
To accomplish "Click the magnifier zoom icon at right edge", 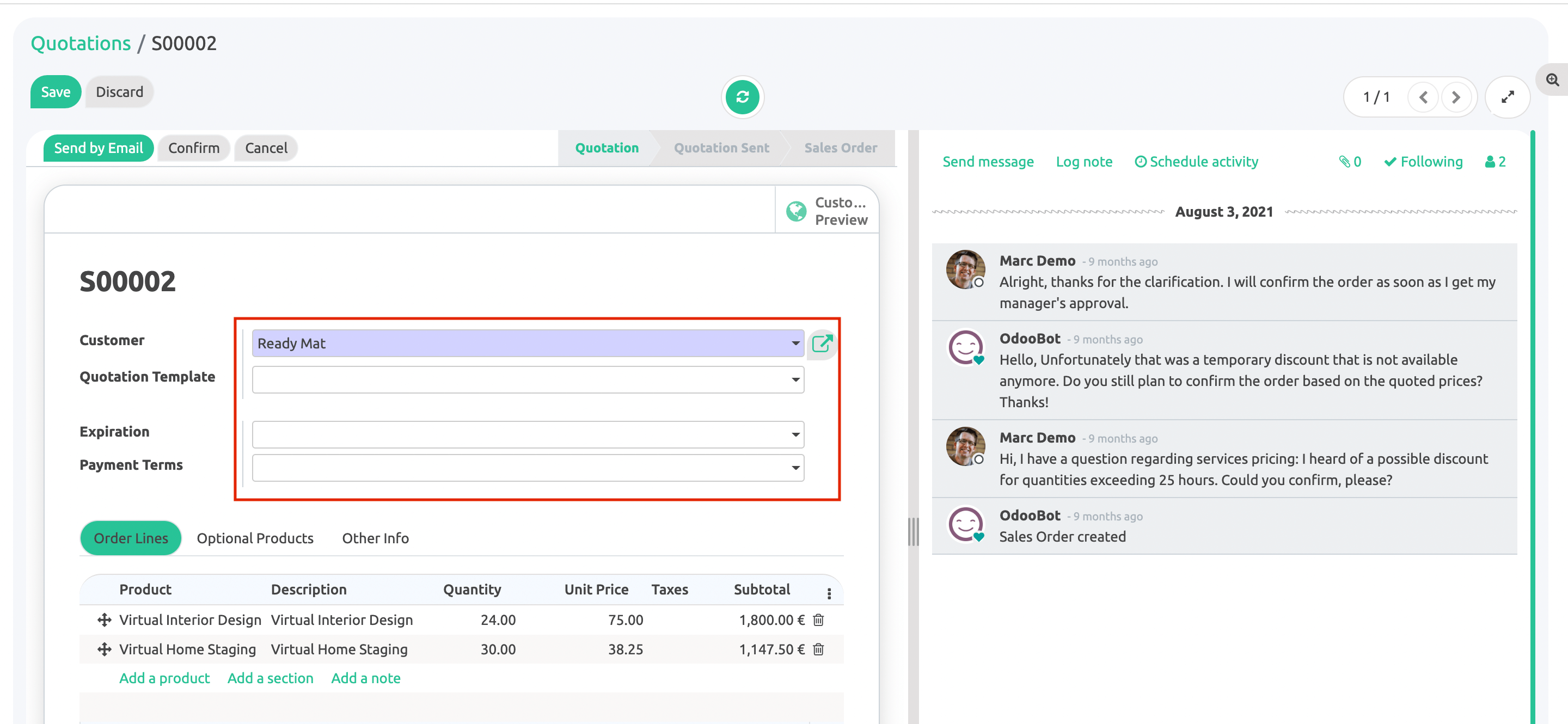I will point(1552,79).
